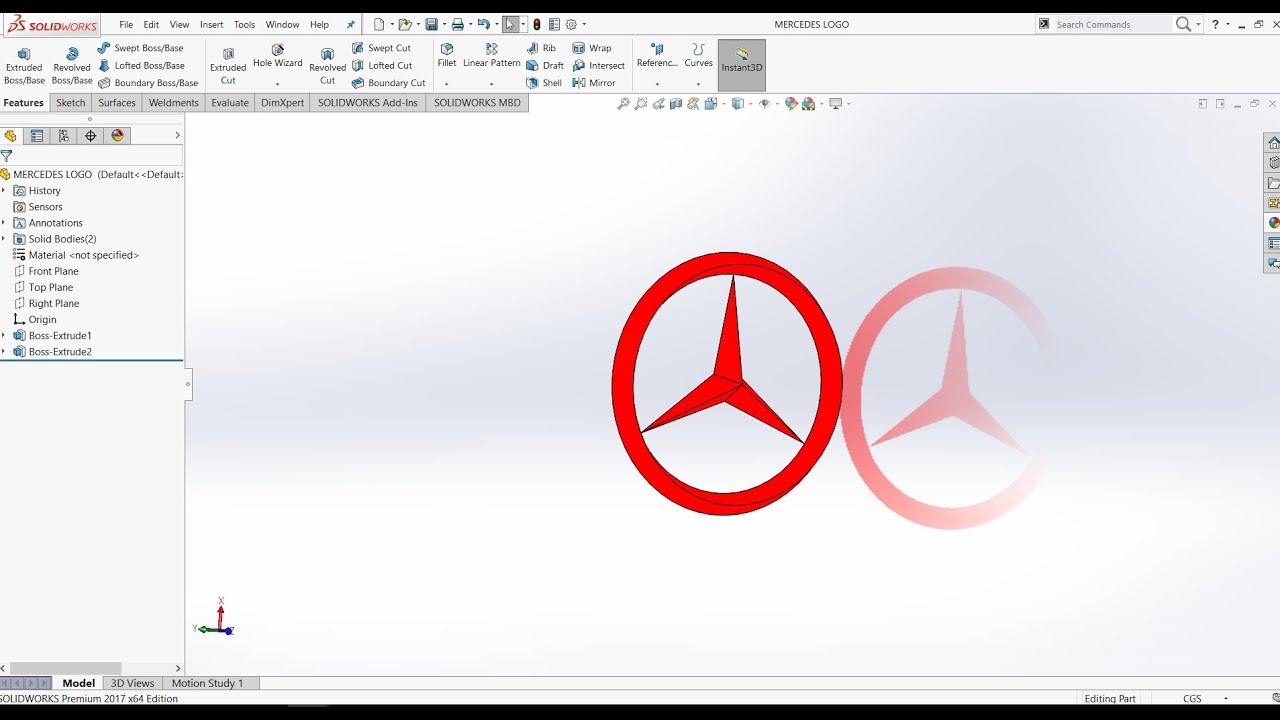Switch to the Evaluate tab

point(230,102)
